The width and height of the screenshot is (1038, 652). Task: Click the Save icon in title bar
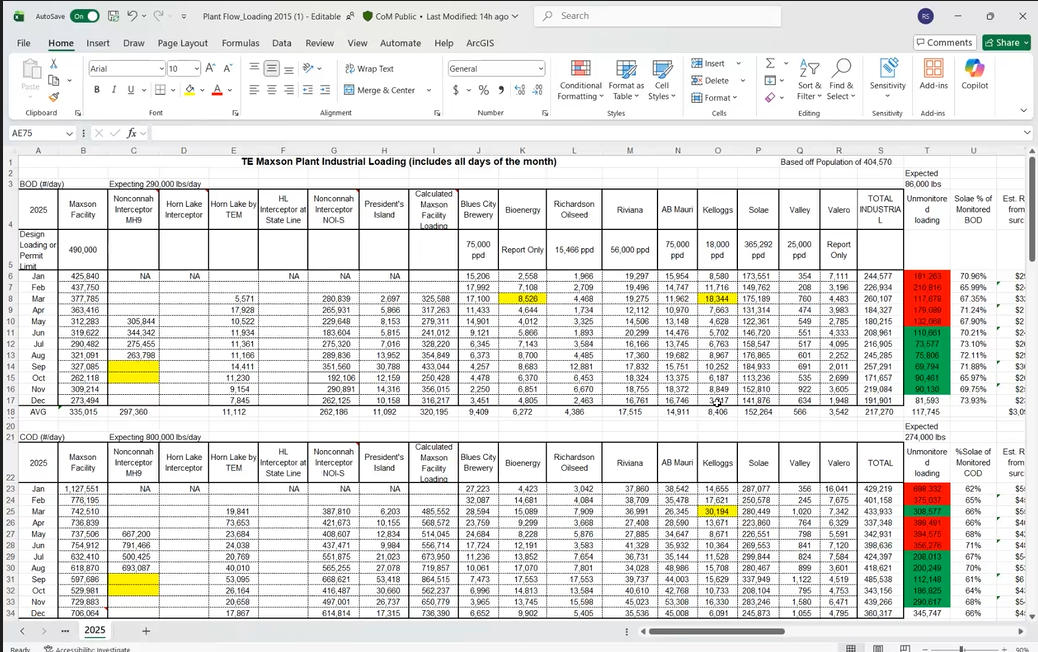pos(113,16)
